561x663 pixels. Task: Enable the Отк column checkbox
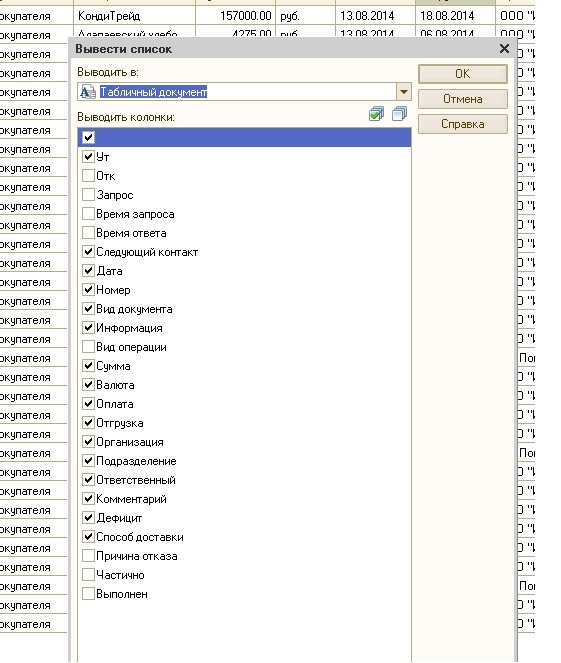[88, 175]
